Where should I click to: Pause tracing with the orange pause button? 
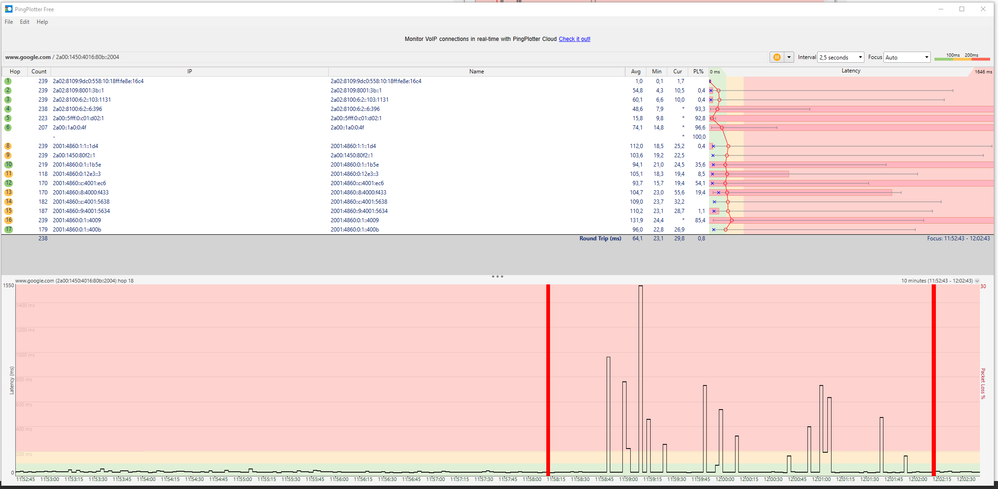coord(777,57)
